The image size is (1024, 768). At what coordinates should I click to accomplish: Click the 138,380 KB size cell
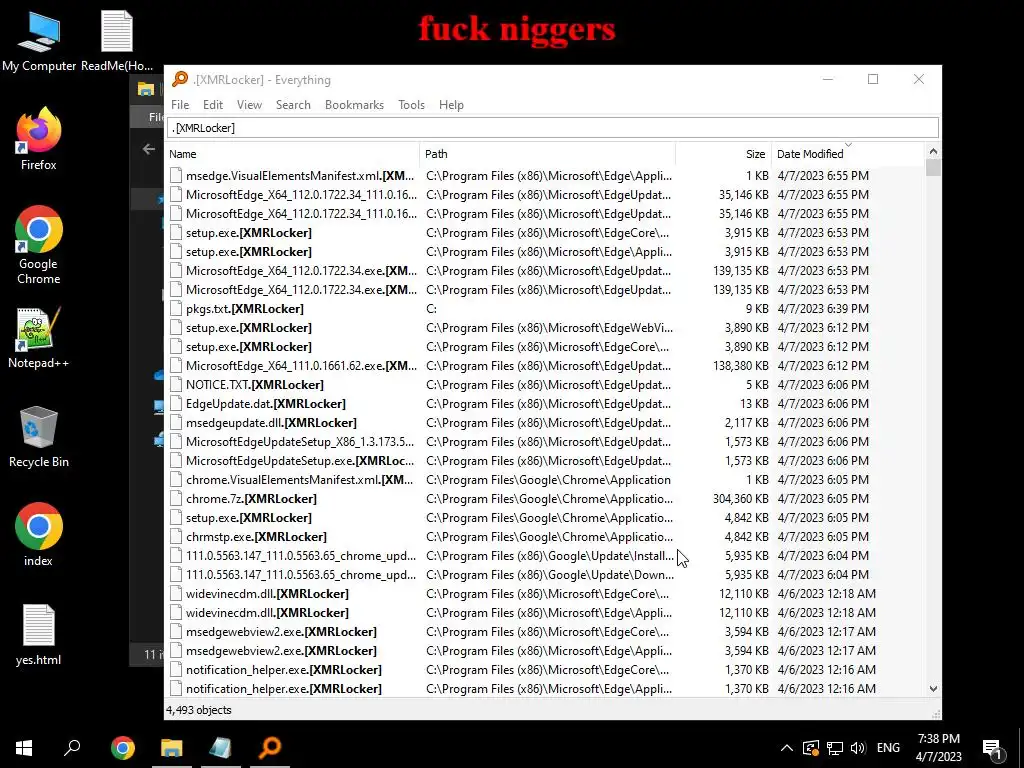(741, 366)
